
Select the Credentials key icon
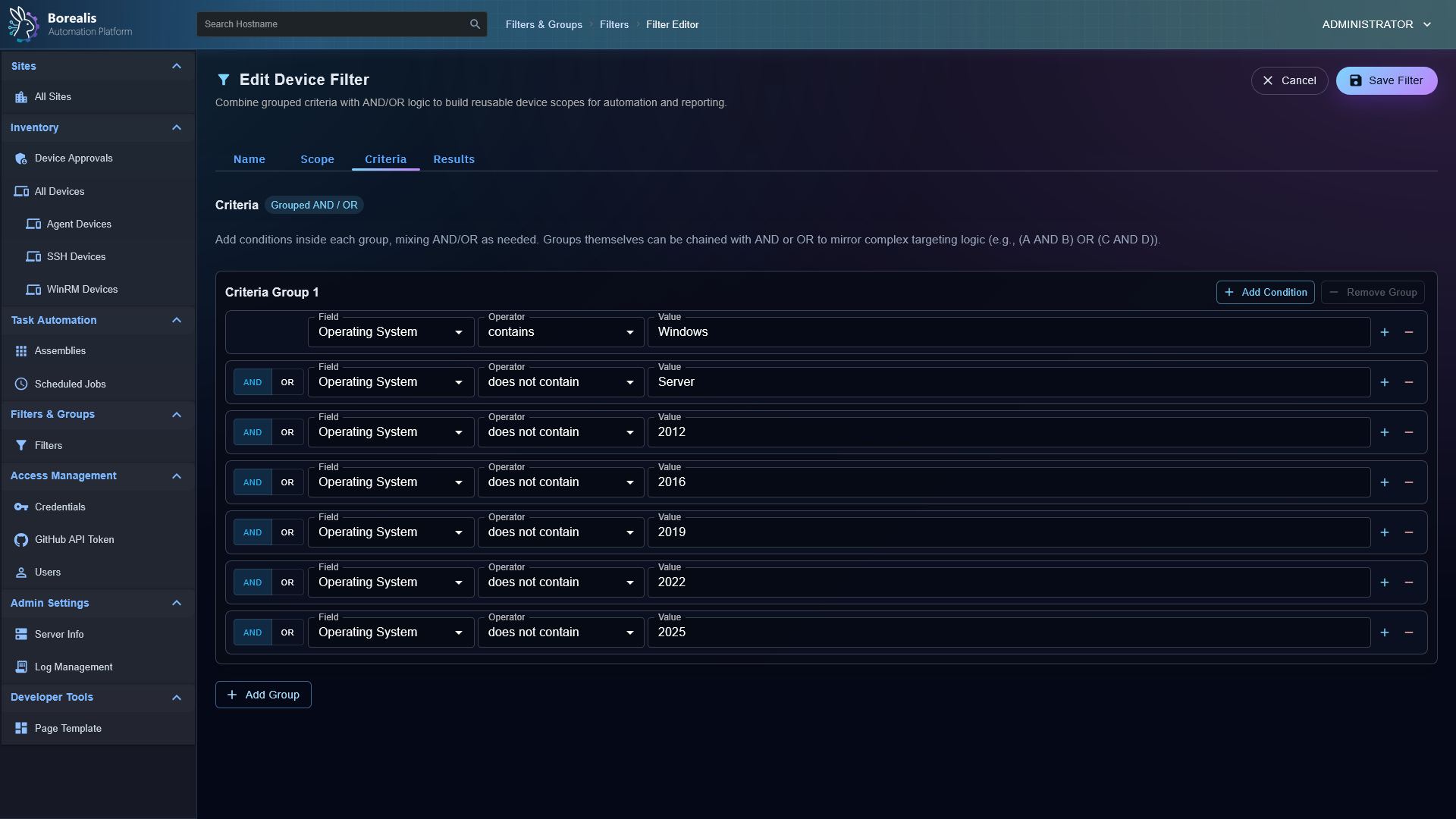point(20,507)
